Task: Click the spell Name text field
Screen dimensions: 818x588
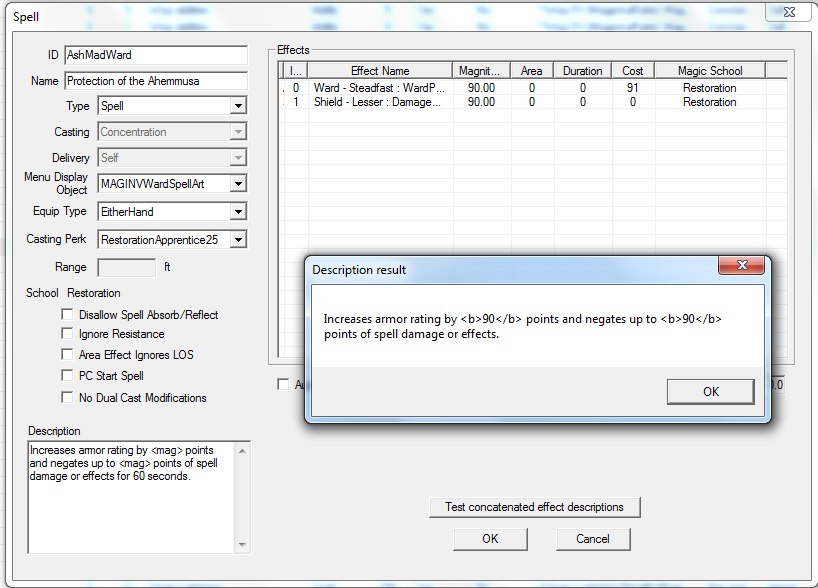Action: [x=155, y=81]
